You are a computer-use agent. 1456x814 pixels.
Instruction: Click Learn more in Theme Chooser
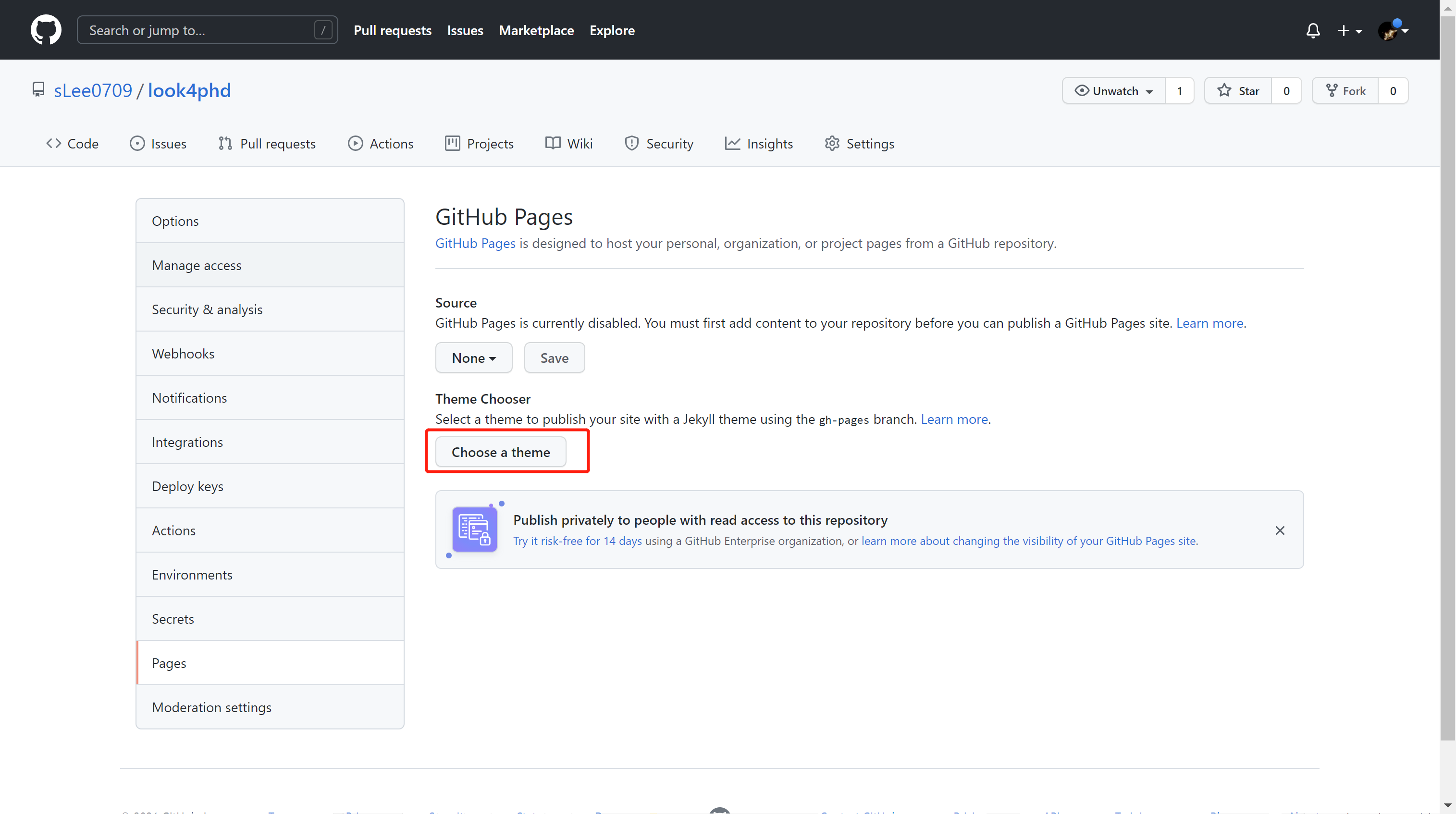coord(954,419)
